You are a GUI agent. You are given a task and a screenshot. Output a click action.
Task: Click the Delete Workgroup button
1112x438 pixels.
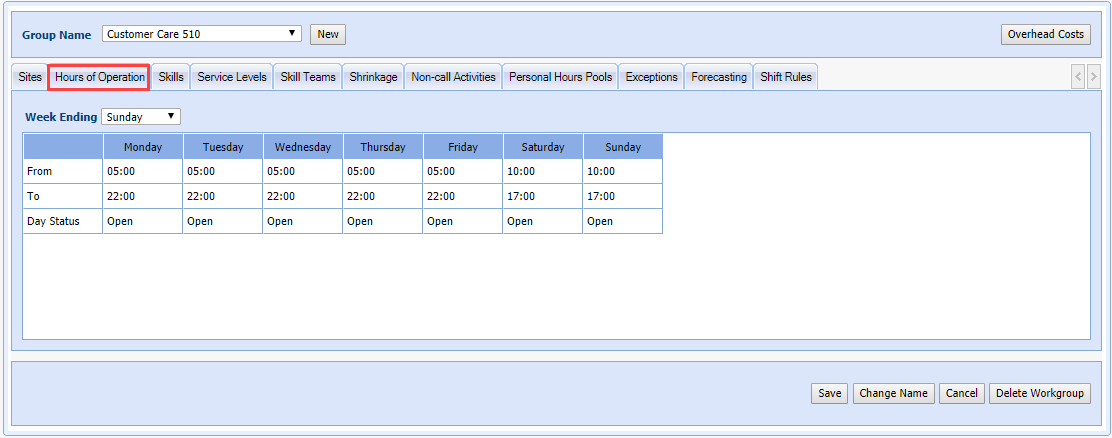(1039, 393)
